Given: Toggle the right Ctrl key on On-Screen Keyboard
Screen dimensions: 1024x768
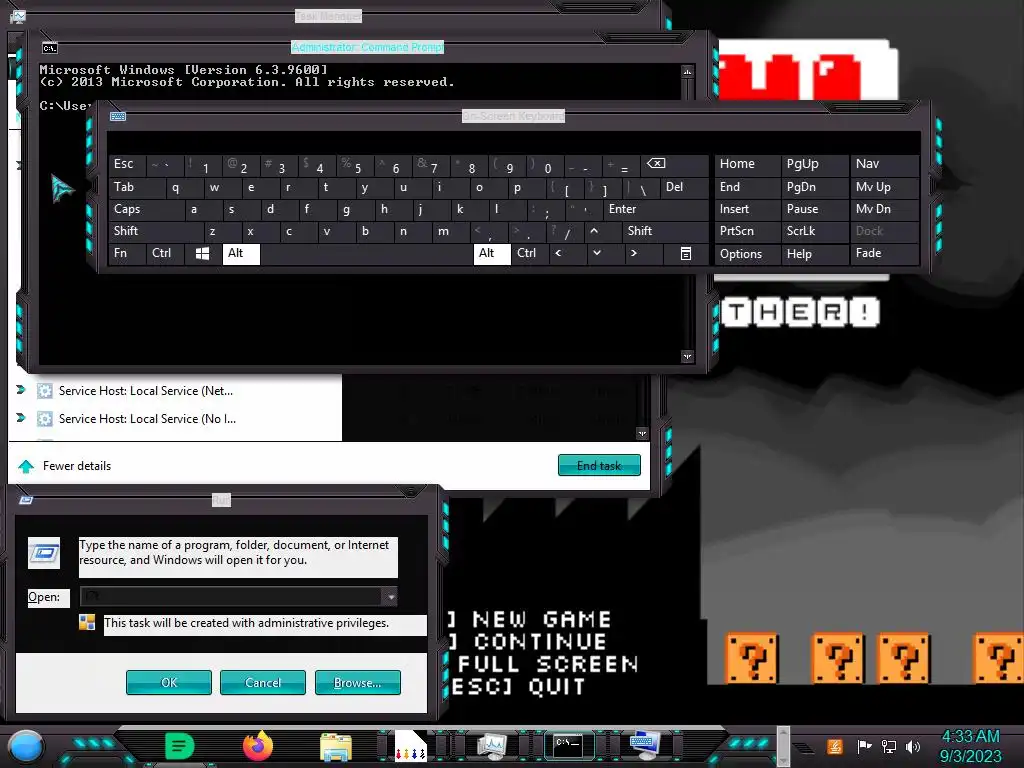Looking at the screenshot, I should point(530,253).
